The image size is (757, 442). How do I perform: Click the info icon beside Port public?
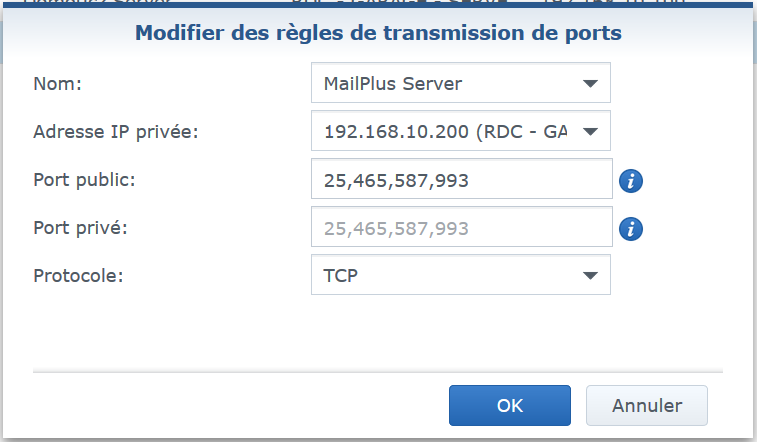tap(630, 181)
